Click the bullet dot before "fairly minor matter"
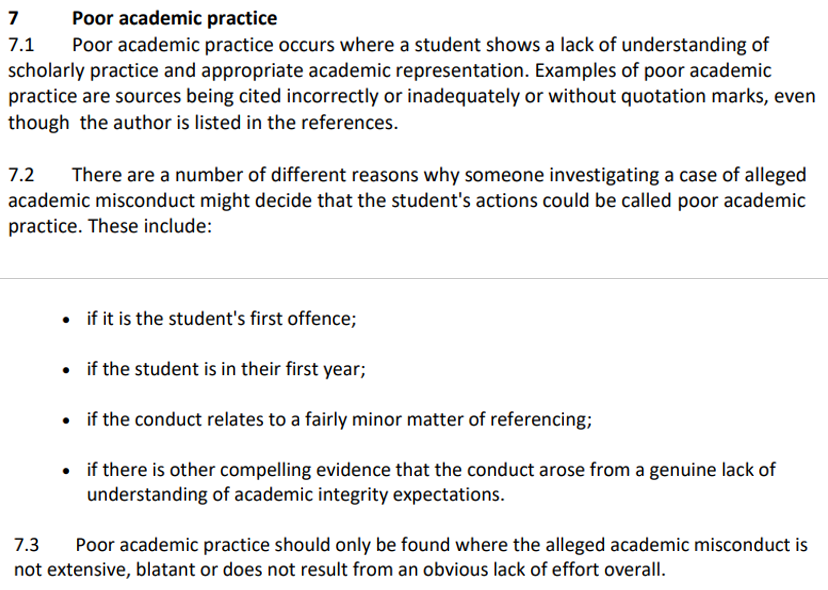The image size is (828, 590). click(65, 420)
